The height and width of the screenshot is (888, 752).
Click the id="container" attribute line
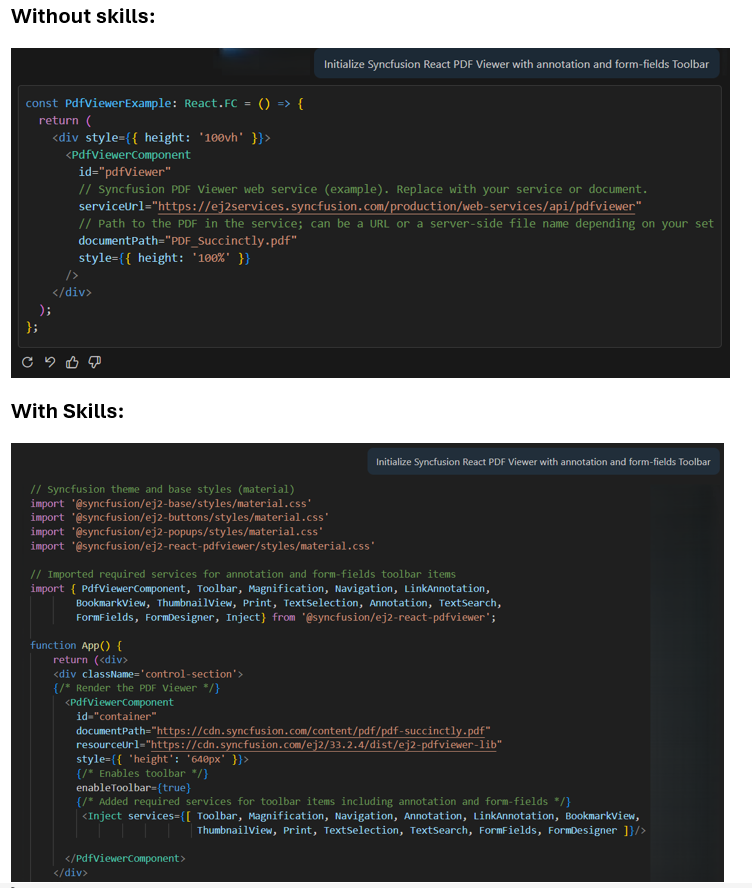coord(116,716)
